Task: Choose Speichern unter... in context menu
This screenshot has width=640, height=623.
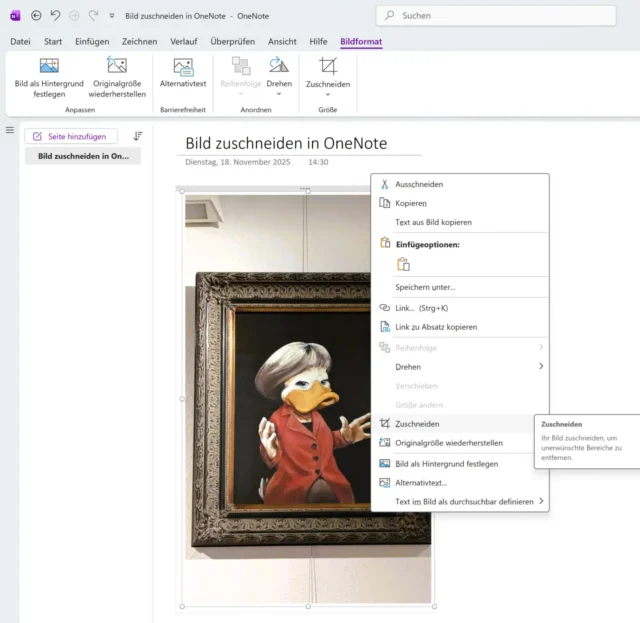Action: point(460,287)
